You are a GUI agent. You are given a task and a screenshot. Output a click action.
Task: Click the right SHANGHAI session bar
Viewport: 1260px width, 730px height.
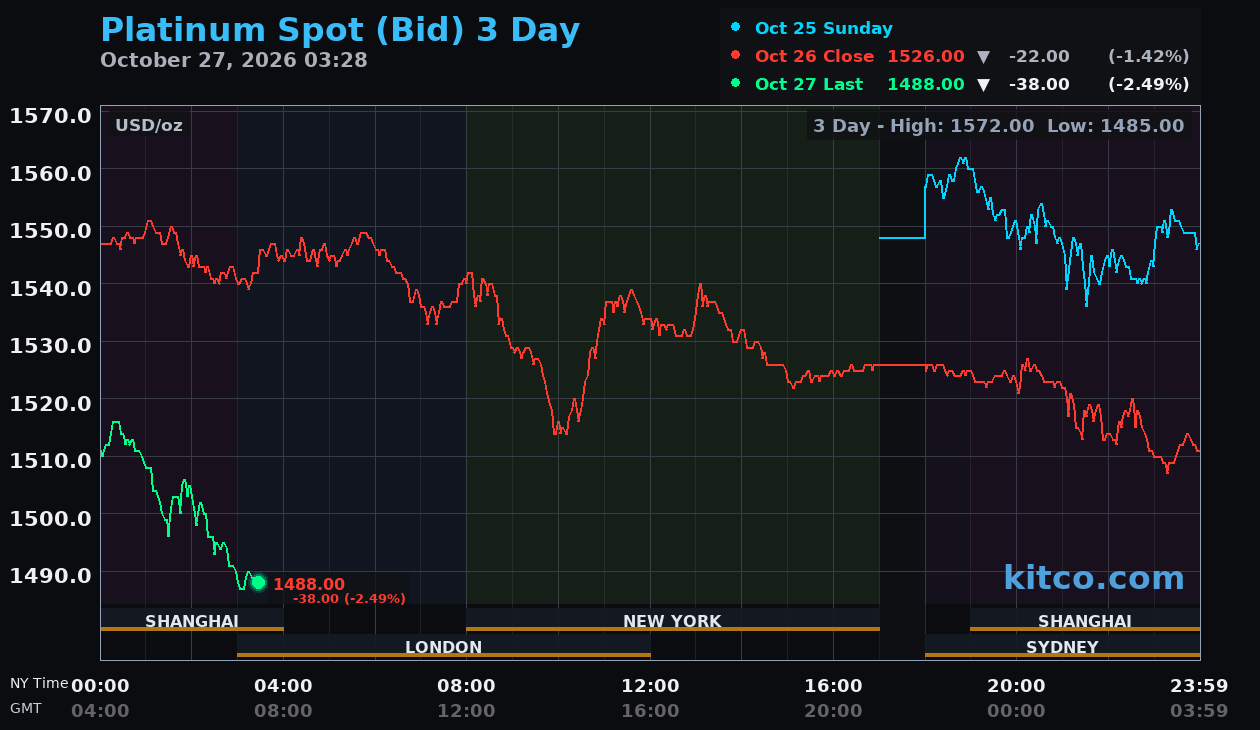(x=1085, y=620)
